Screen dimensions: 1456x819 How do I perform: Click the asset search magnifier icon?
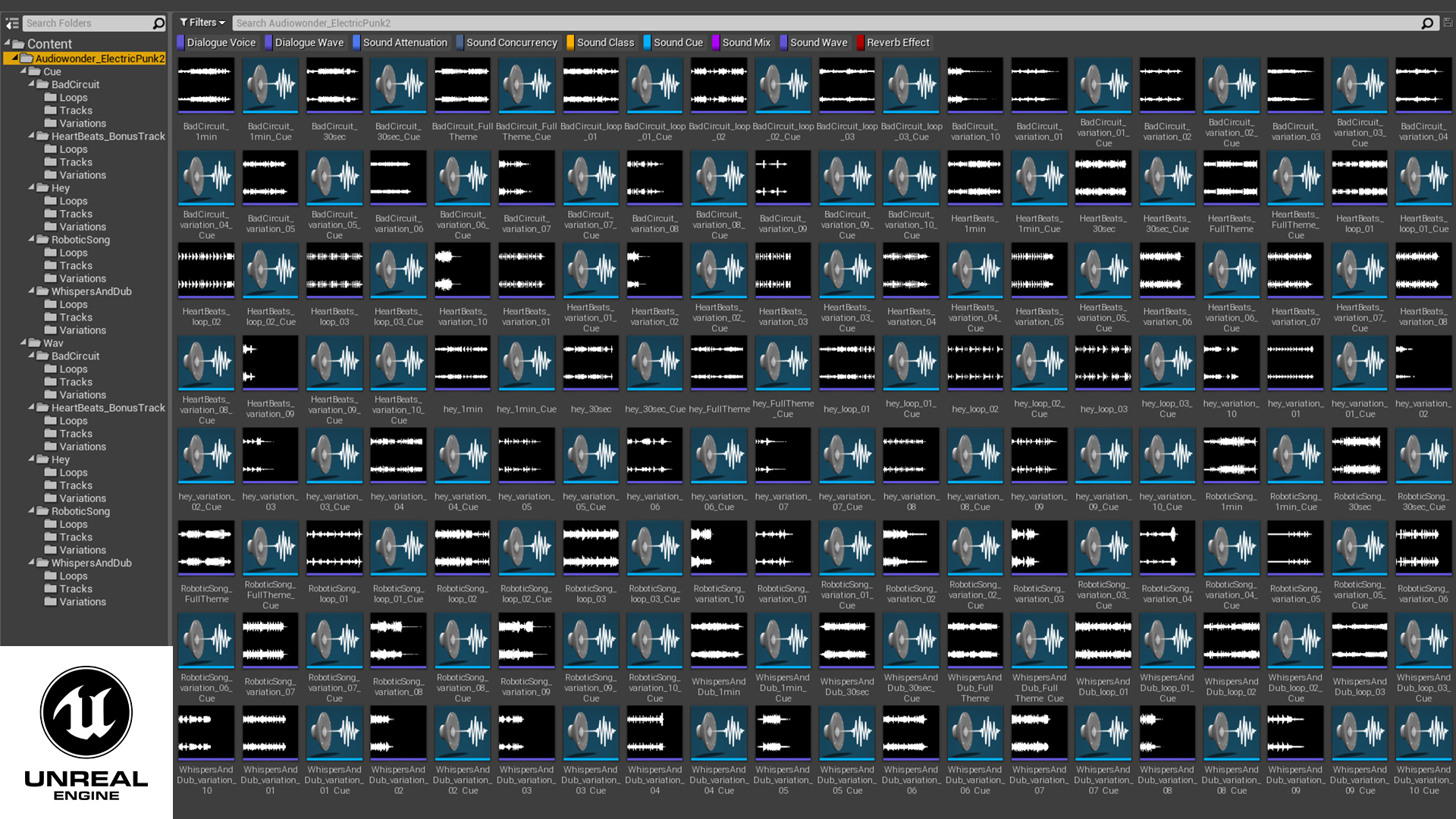1427,24
